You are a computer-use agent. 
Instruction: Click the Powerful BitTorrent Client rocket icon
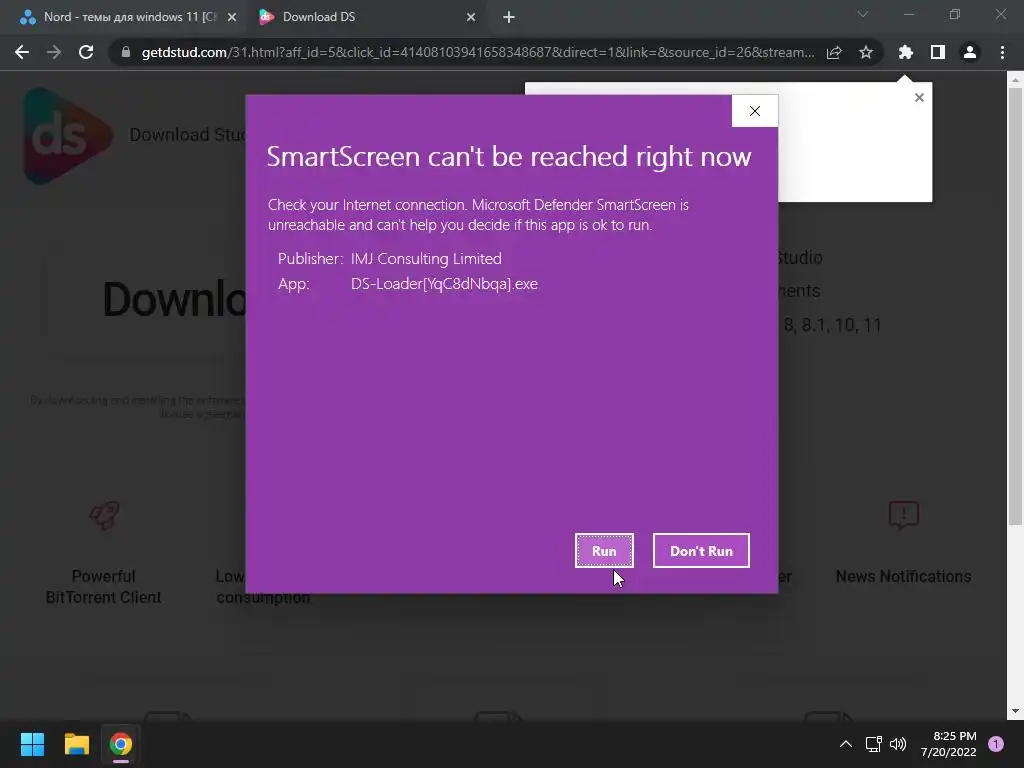click(104, 515)
